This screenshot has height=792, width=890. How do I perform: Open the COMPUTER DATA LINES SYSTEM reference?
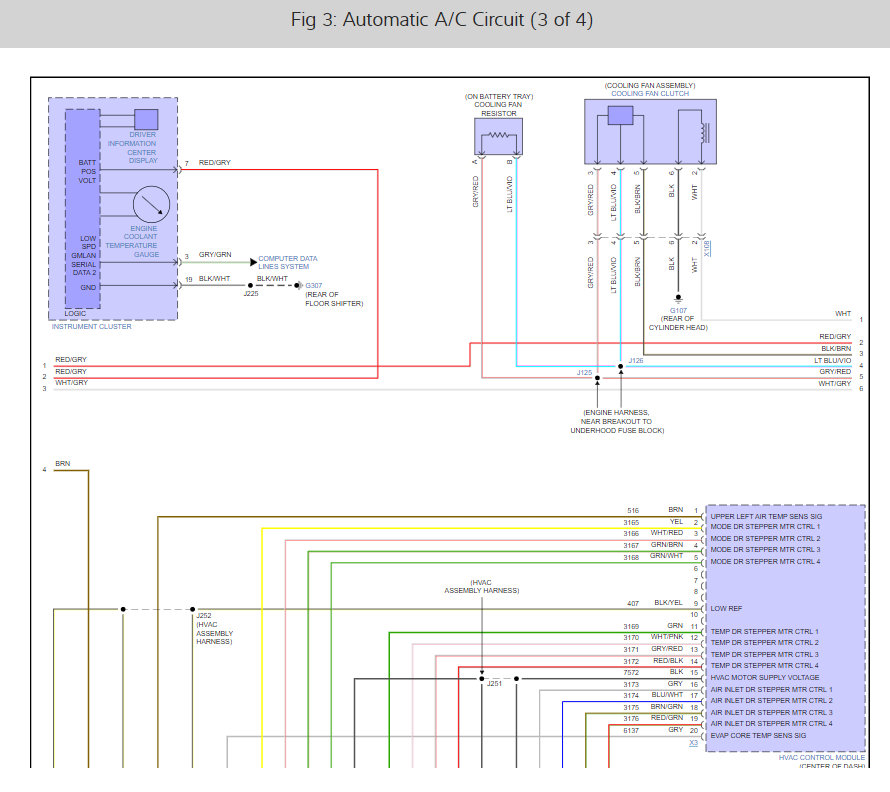click(288, 262)
